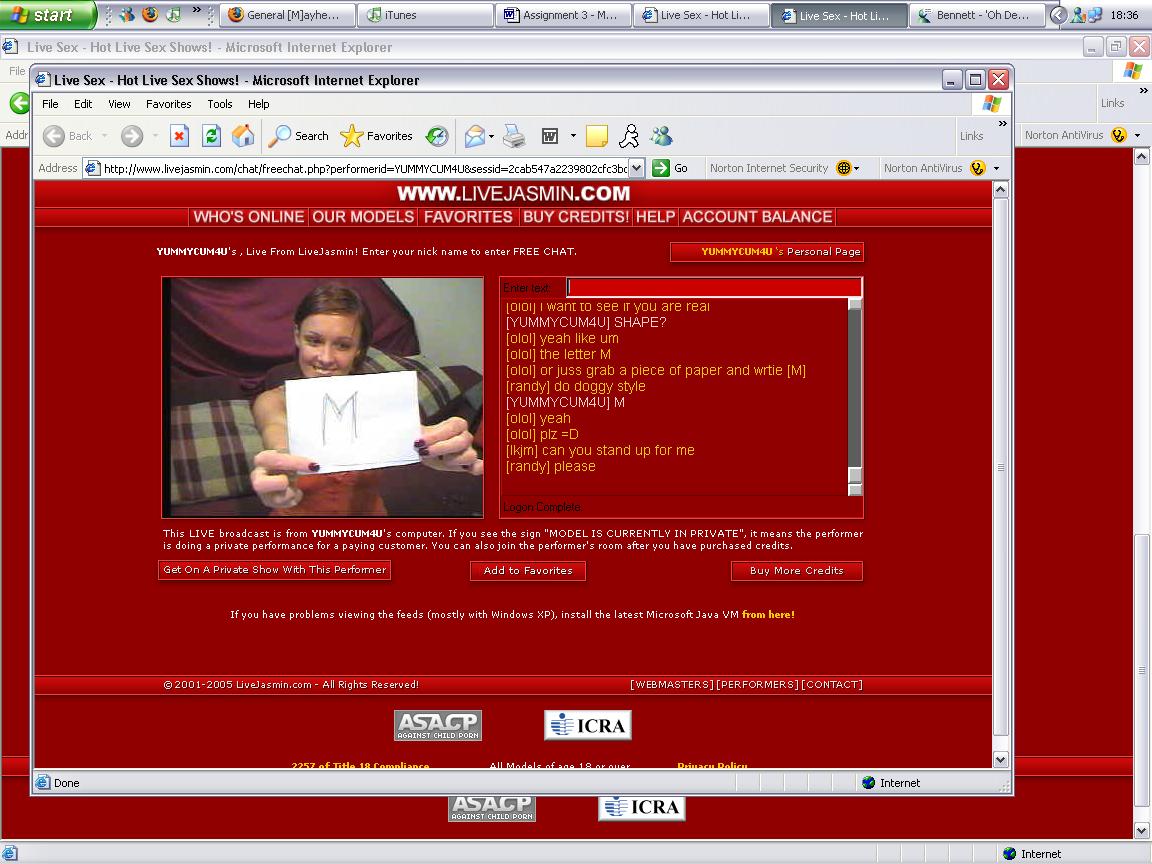Expand the Links toolbar chevron in front window

point(1002,124)
